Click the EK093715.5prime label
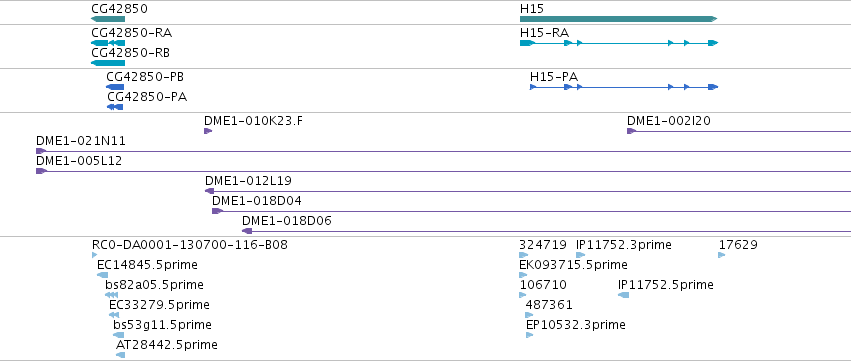This screenshot has height=361, width=851. click(573, 265)
